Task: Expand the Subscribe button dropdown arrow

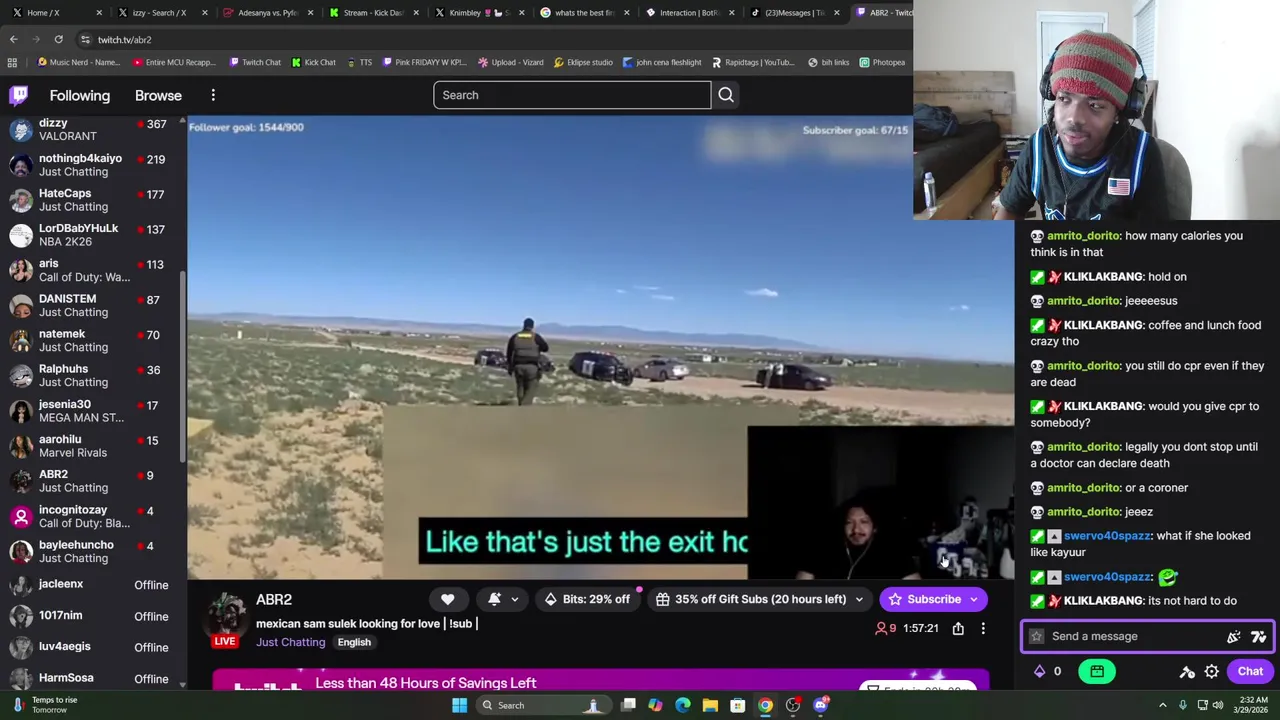Action: (974, 599)
